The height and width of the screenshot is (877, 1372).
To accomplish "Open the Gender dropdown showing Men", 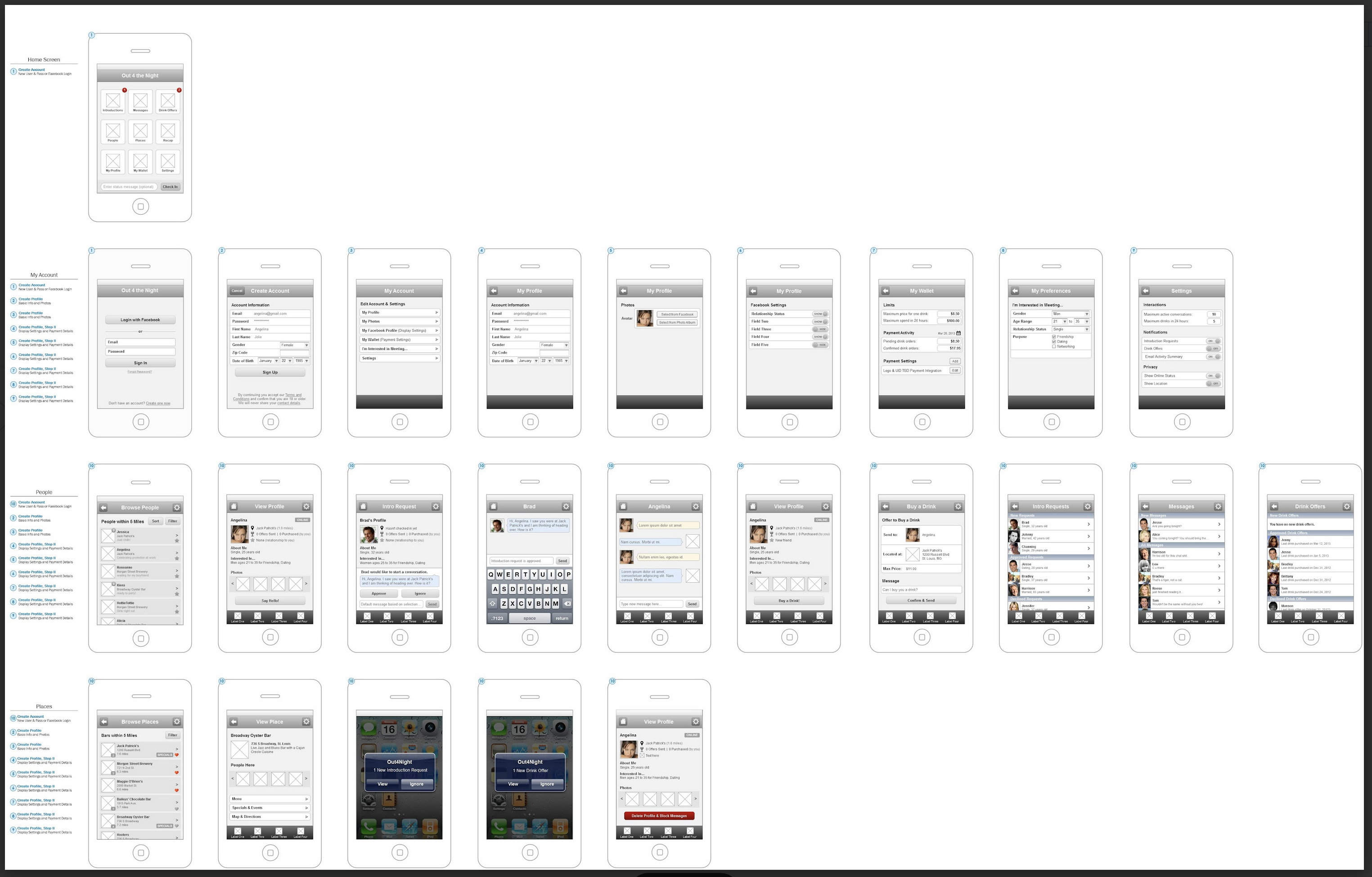I will click(x=1071, y=314).
